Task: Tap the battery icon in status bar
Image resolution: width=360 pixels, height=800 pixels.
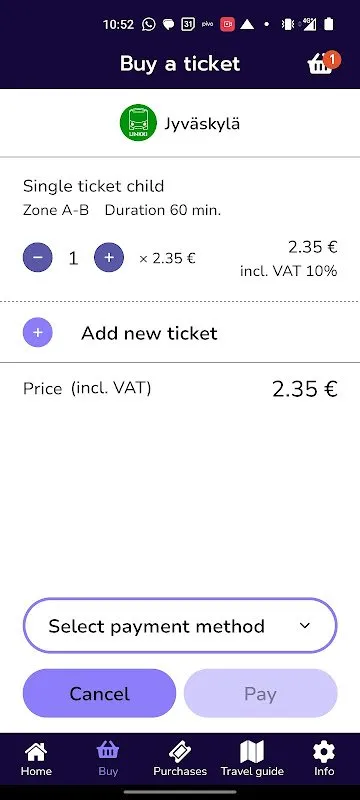Action: pyautogui.click(x=329, y=24)
